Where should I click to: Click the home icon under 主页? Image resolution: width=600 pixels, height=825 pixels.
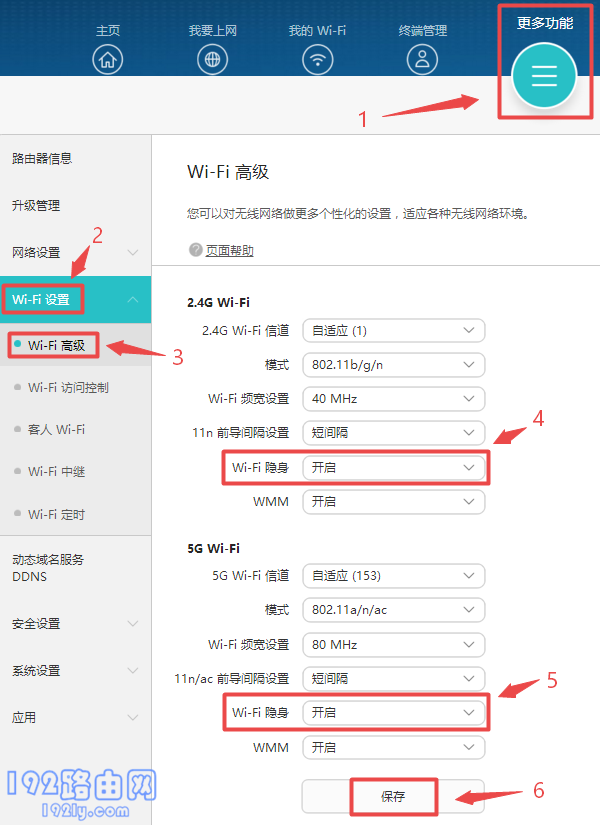[x=108, y=59]
